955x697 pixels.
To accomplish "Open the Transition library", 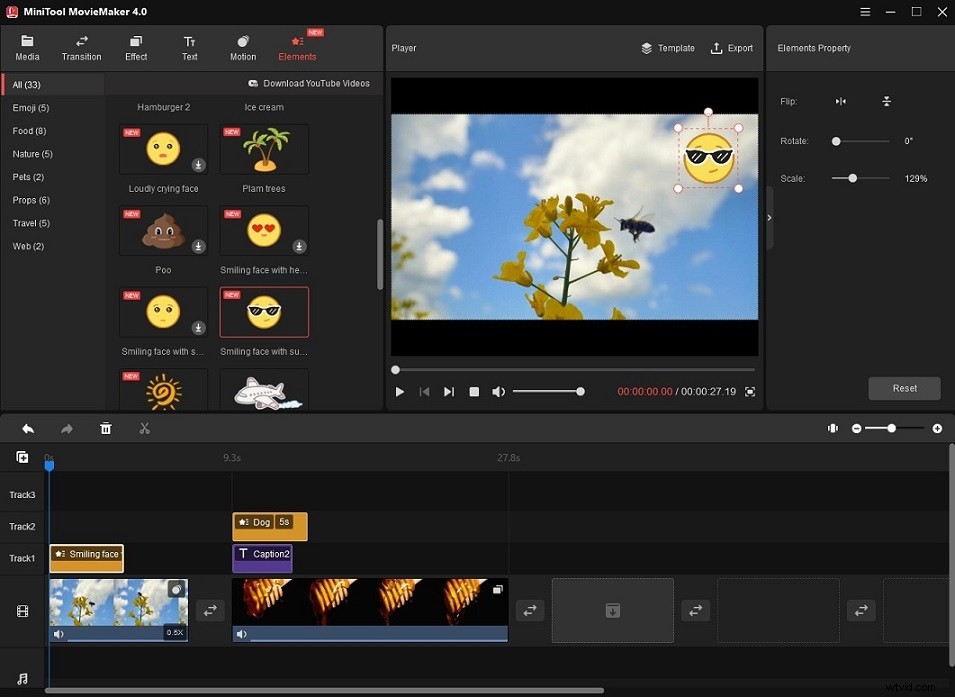I will tap(81, 47).
